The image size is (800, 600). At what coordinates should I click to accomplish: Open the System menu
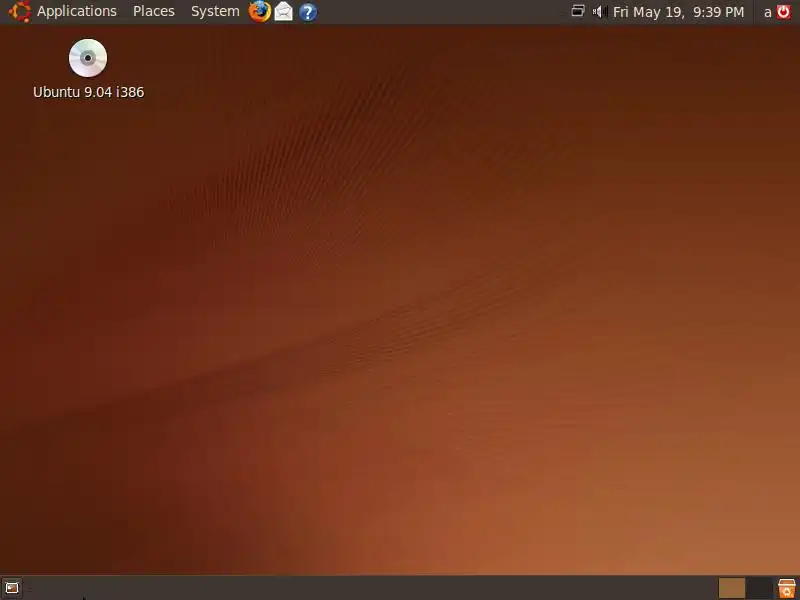pos(215,11)
